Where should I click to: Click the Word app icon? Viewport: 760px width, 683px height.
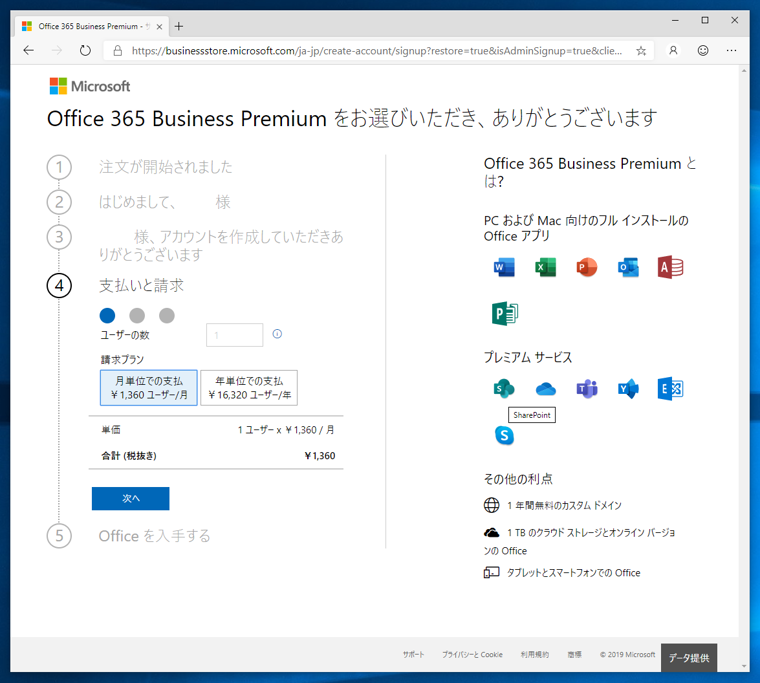point(504,267)
